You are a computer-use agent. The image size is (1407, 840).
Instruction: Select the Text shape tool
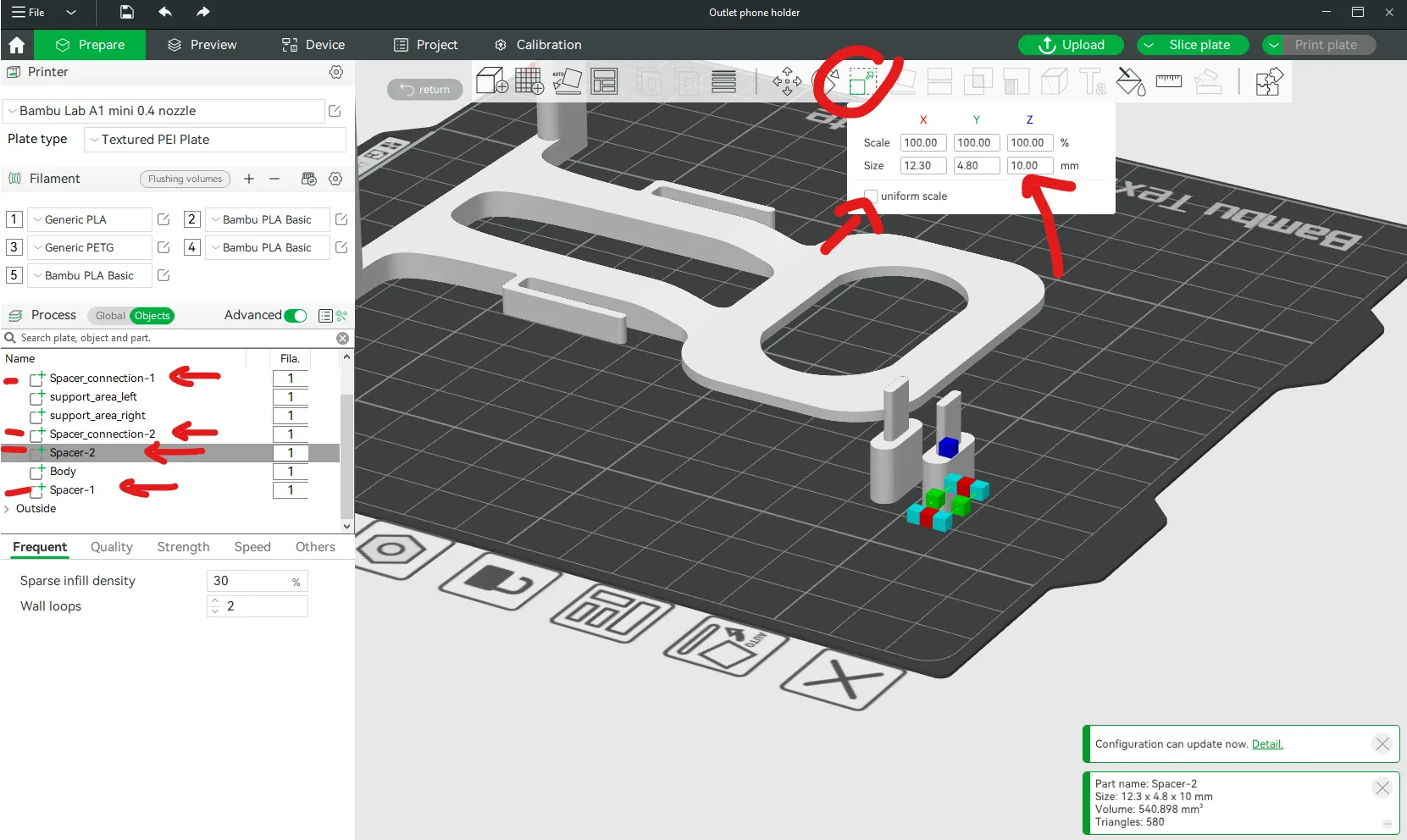coord(1092,81)
